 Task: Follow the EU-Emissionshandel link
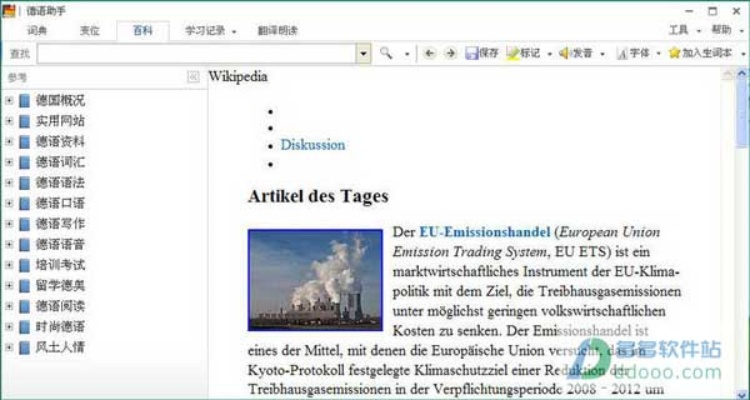pyautogui.click(x=479, y=231)
